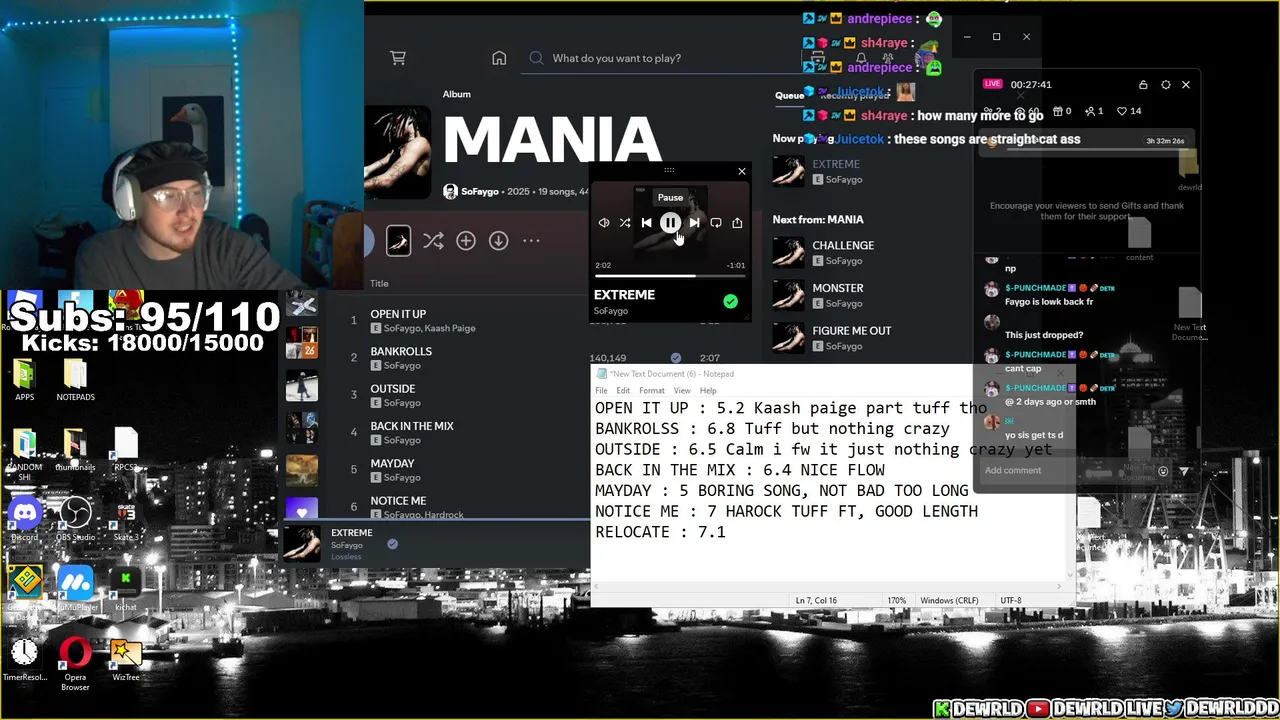Download the MANIA album
The width and height of the screenshot is (1280, 720).
[x=498, y=241]
